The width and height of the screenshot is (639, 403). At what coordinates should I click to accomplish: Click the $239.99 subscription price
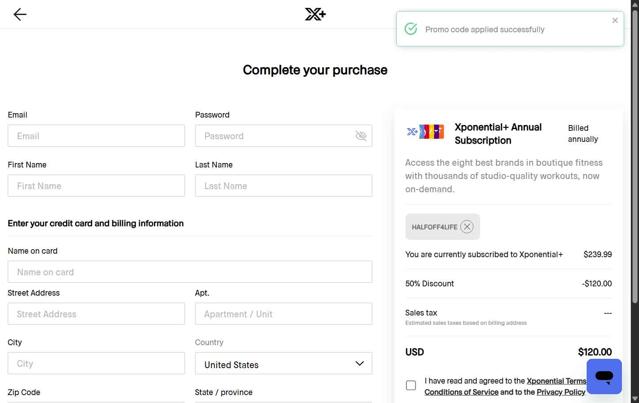(597, 254)
